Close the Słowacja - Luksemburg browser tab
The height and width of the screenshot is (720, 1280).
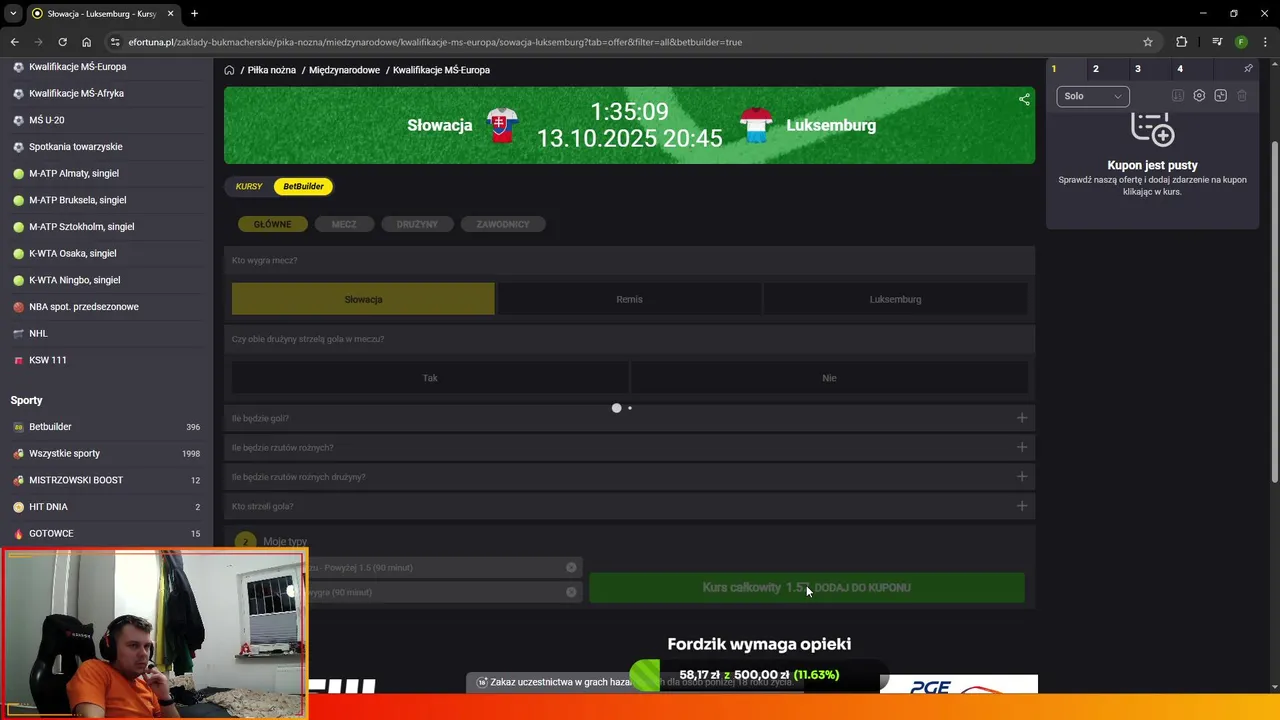[170, 14]
